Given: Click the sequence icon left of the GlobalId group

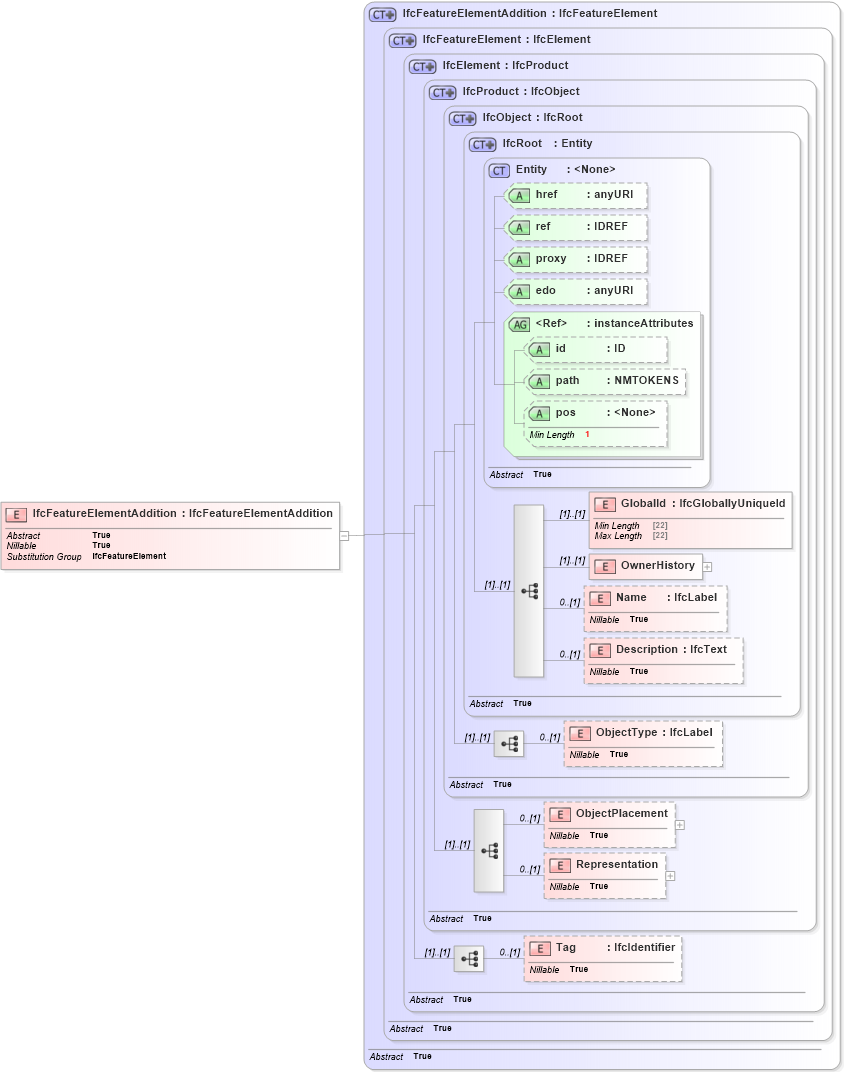Looking at the screenshot, I should point(529,590).
